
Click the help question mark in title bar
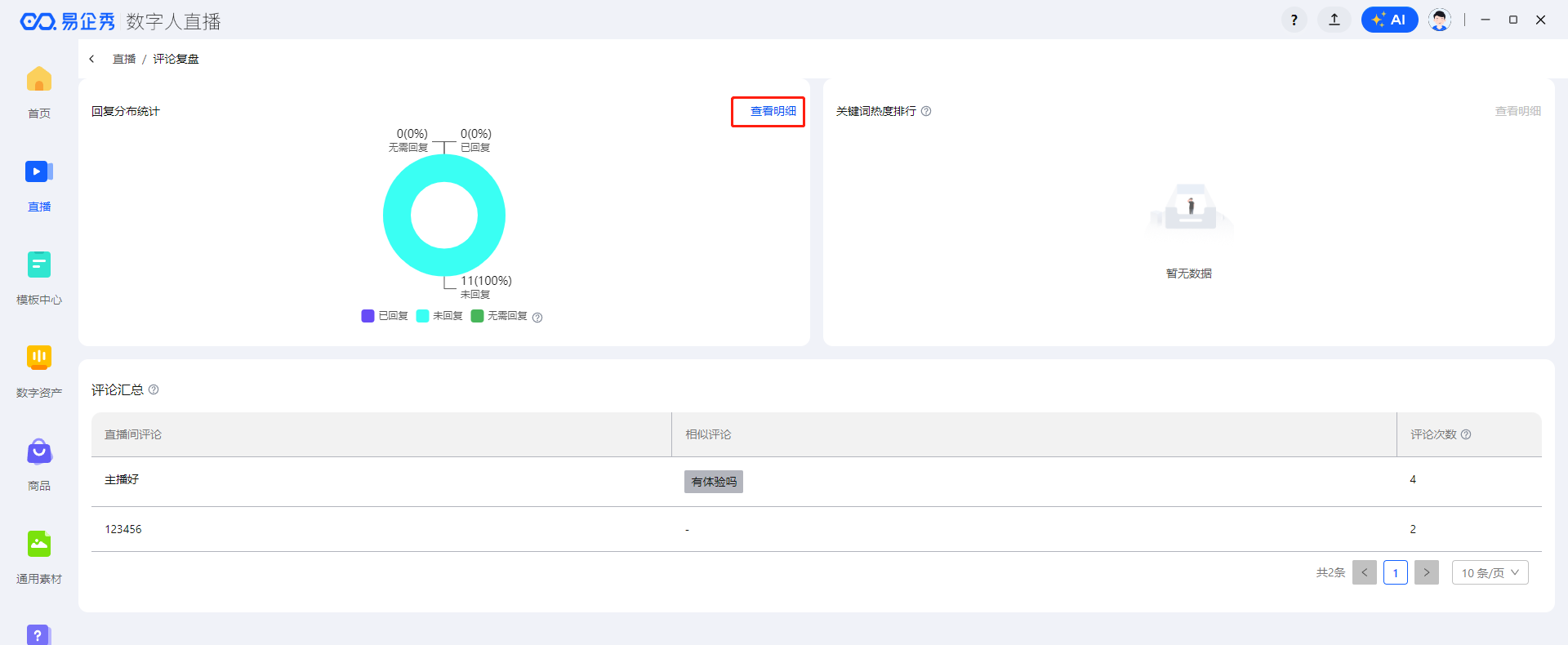coord(1294,20)
